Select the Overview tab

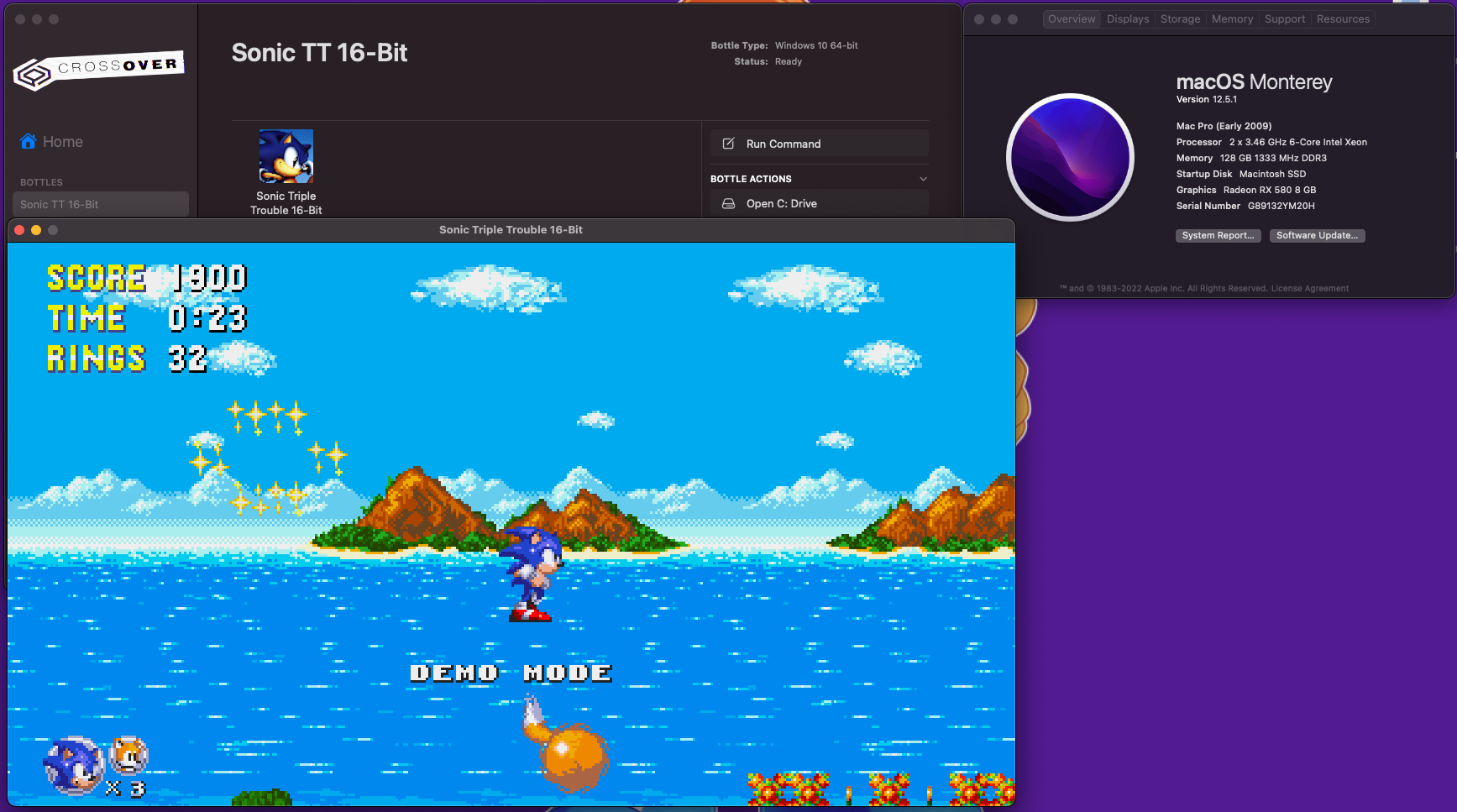pos(1071,18)
